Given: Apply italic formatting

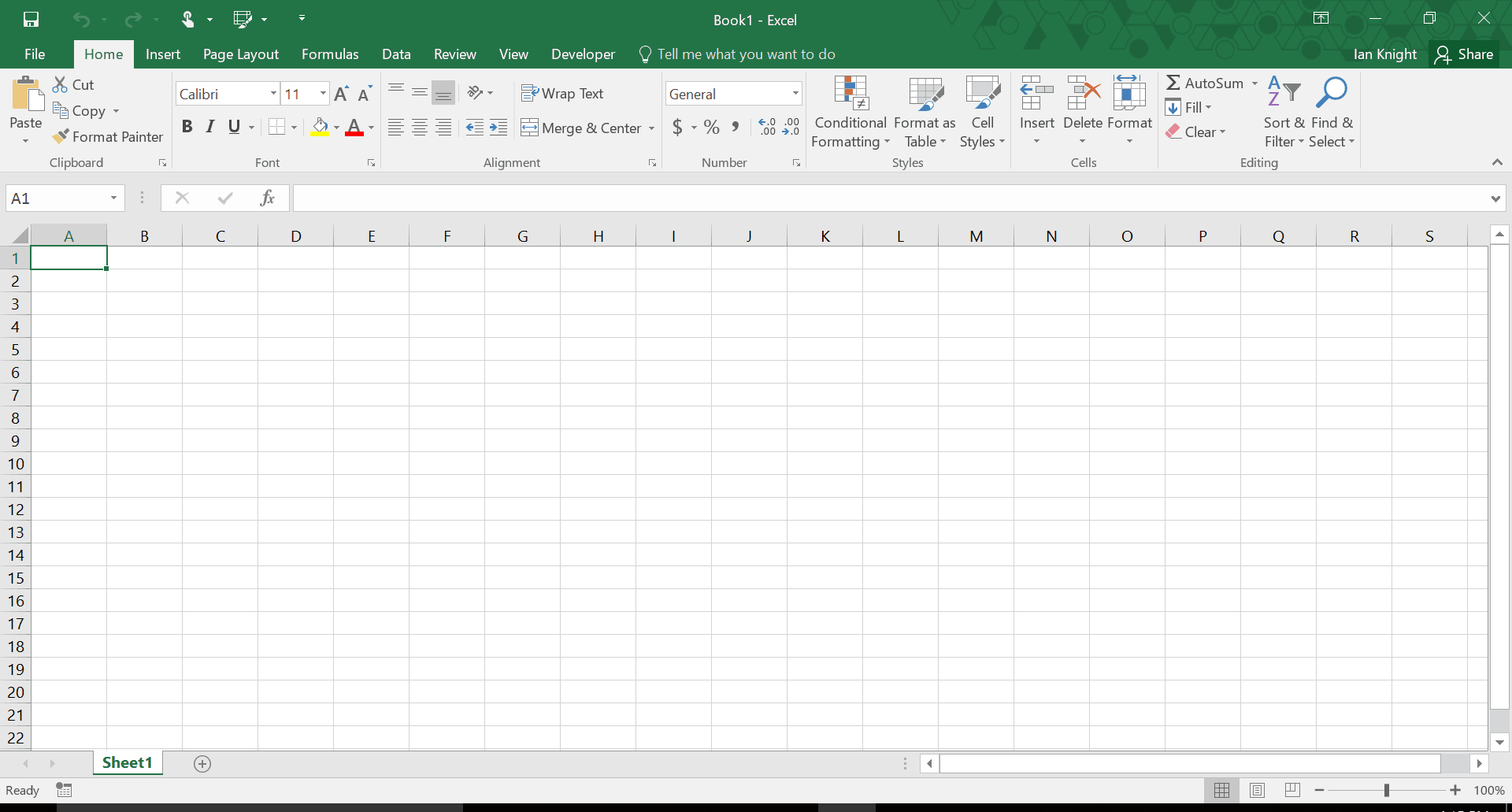Looking at the screenshot, I should tap(209, 126).
